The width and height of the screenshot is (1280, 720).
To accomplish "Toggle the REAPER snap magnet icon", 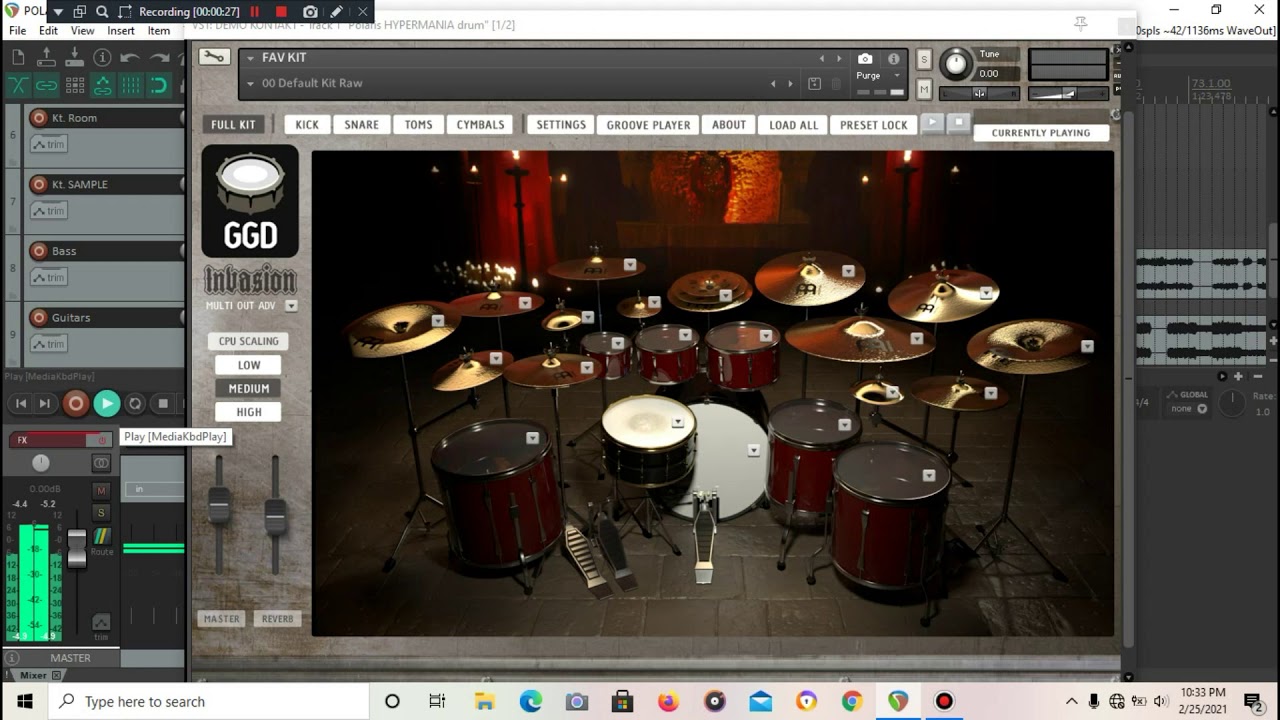I will 159,86.
